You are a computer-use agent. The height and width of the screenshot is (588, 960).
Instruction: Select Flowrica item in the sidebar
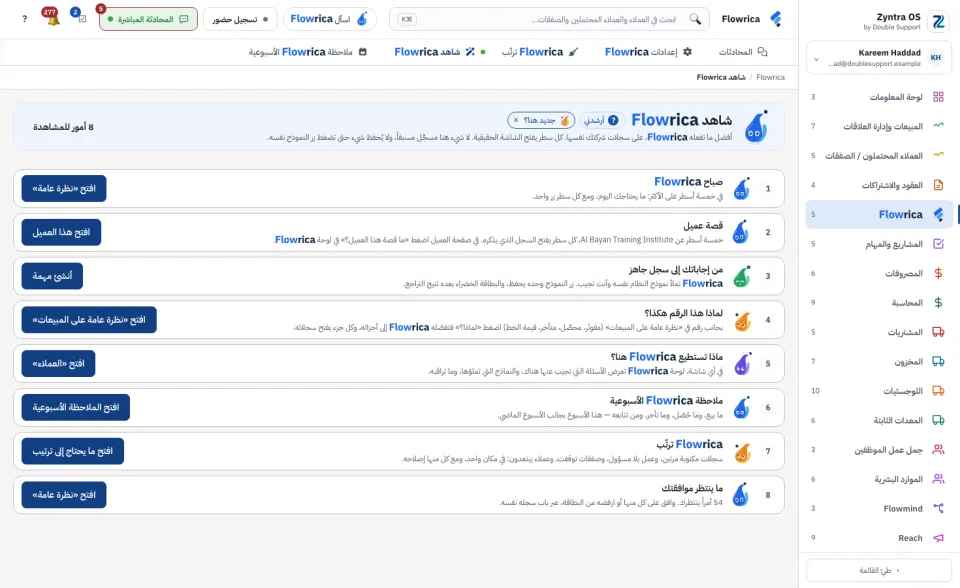click(x=879, y=214)
